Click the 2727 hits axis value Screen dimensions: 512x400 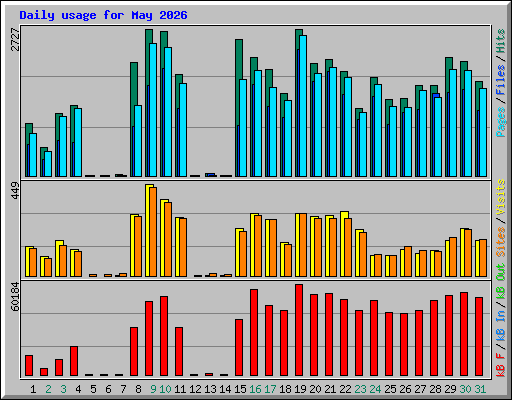tap(16, 40)
